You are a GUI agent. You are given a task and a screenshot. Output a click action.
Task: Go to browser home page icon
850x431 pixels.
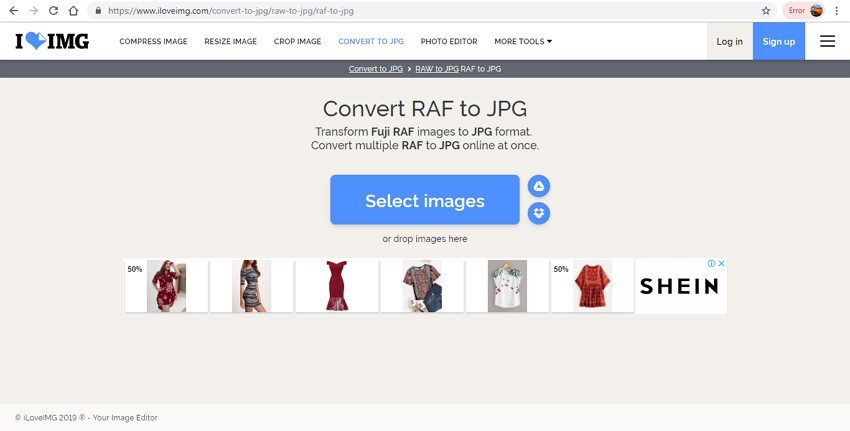click(73, 11)
